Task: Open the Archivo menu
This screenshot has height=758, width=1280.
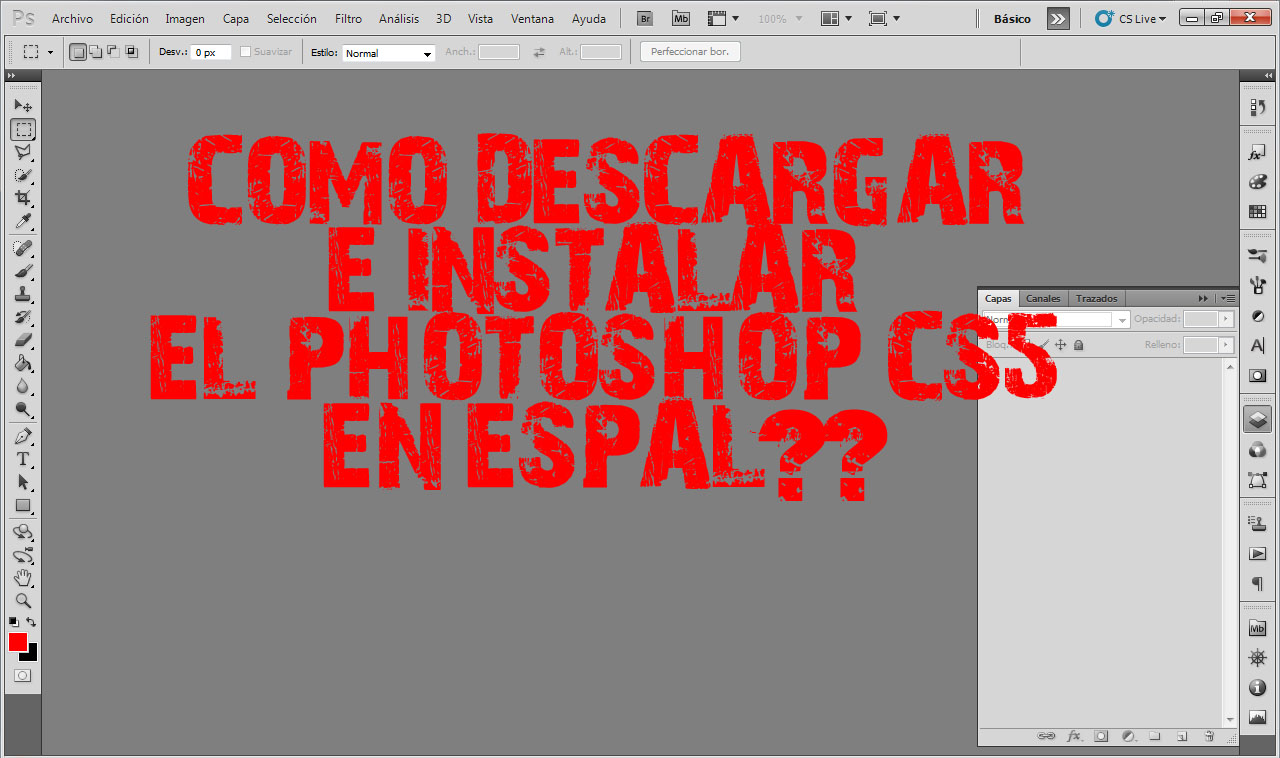Action: pyautogui.click(x=72, y=19)
